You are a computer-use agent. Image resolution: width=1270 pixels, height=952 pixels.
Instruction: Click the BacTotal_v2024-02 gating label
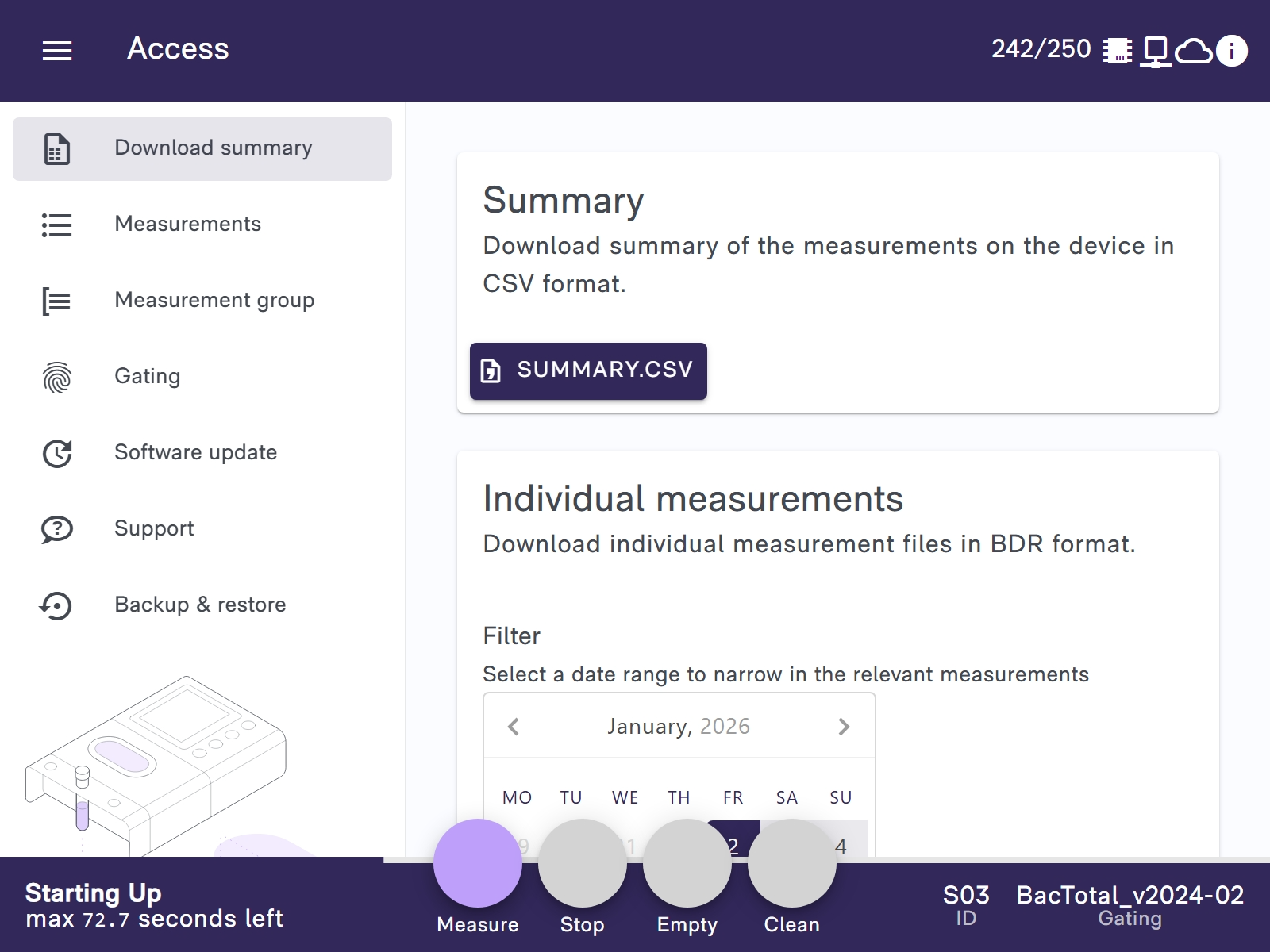[x=1130, y=896]
